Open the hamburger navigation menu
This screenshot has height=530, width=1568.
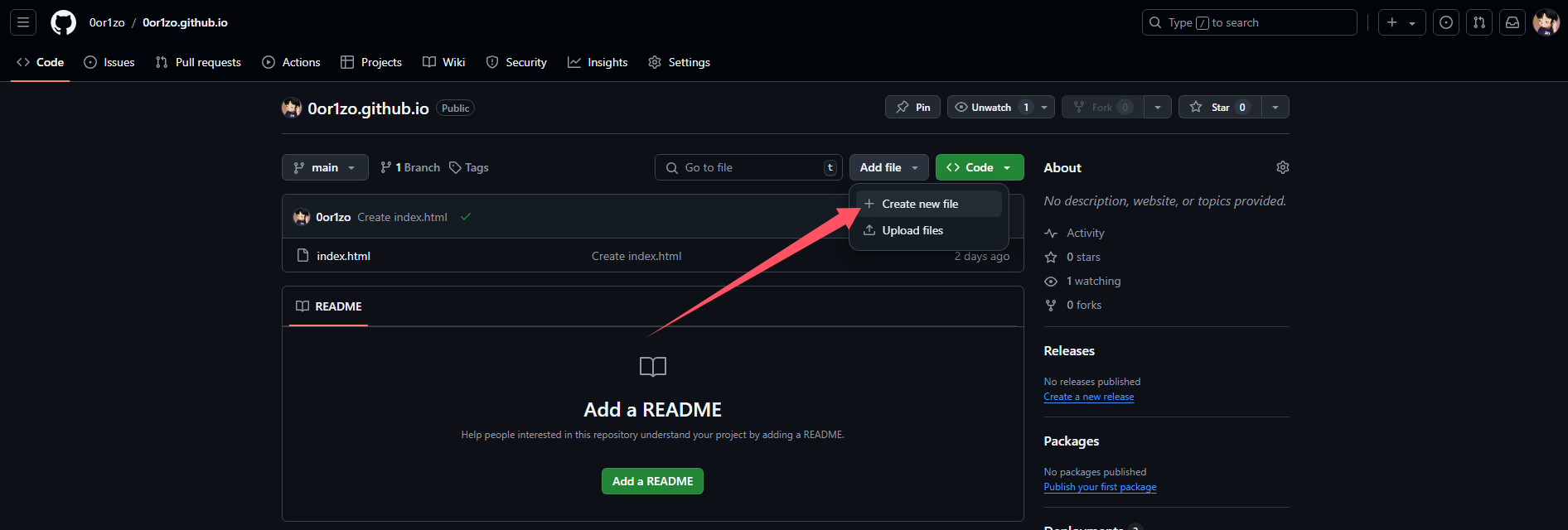pyautogui.click(x=23, y=22)
